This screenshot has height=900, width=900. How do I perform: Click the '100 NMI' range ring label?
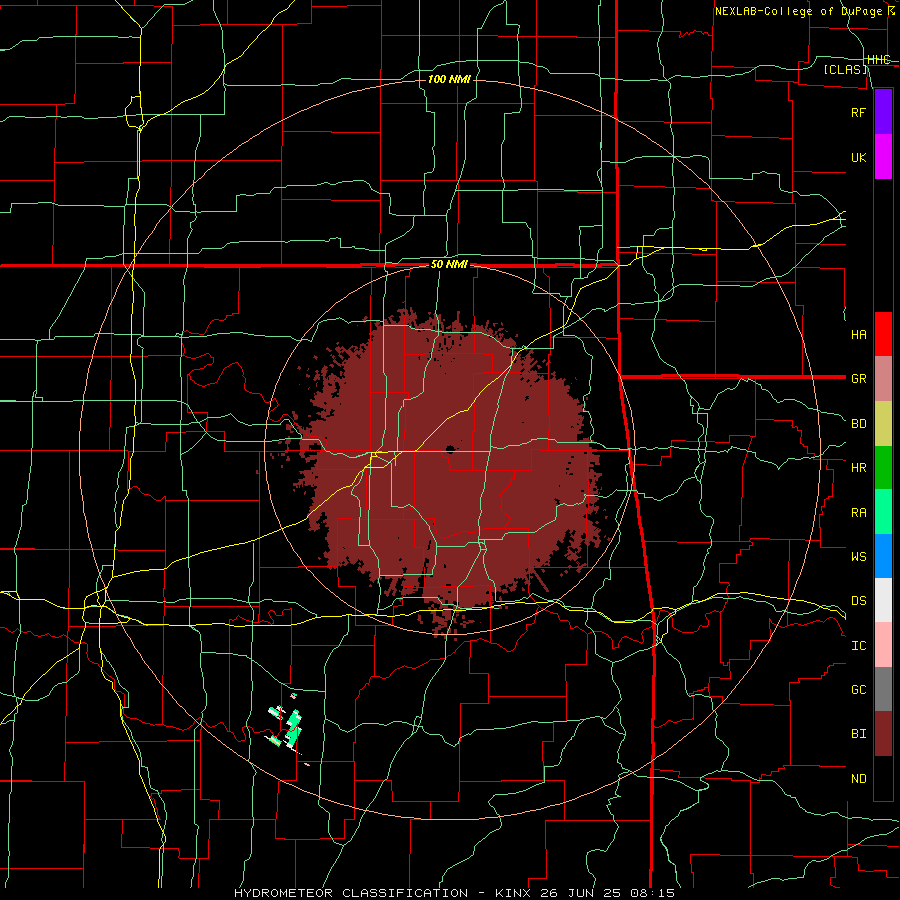pos(449,79)
